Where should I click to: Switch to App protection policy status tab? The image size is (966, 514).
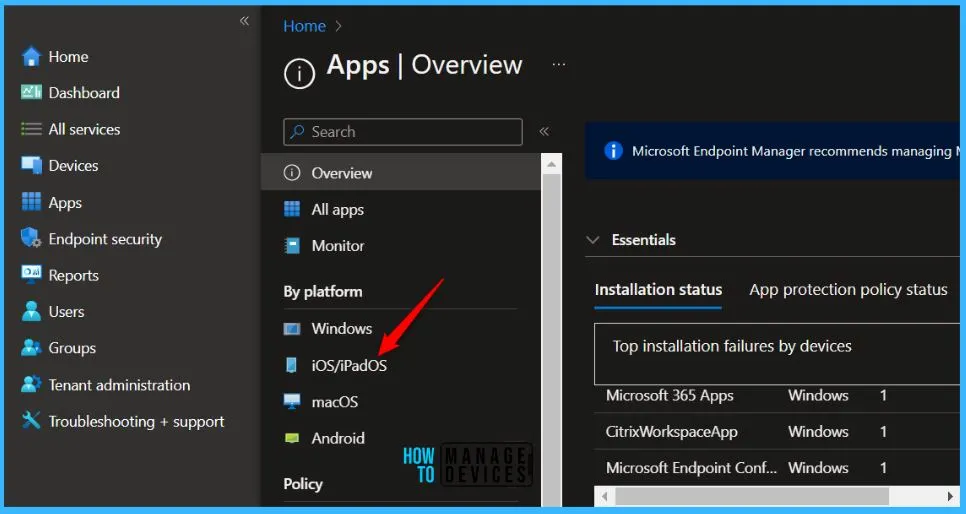848,290
